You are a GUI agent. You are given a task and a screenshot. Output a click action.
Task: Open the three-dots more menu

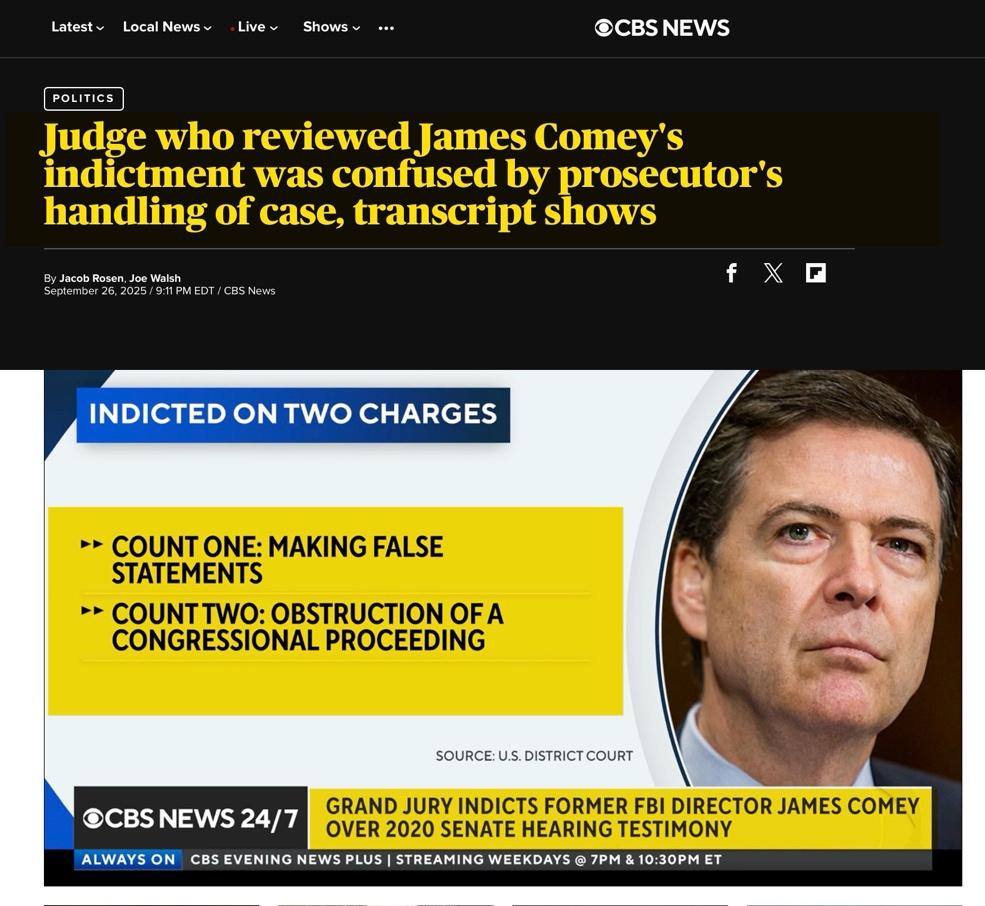(386, 28)
